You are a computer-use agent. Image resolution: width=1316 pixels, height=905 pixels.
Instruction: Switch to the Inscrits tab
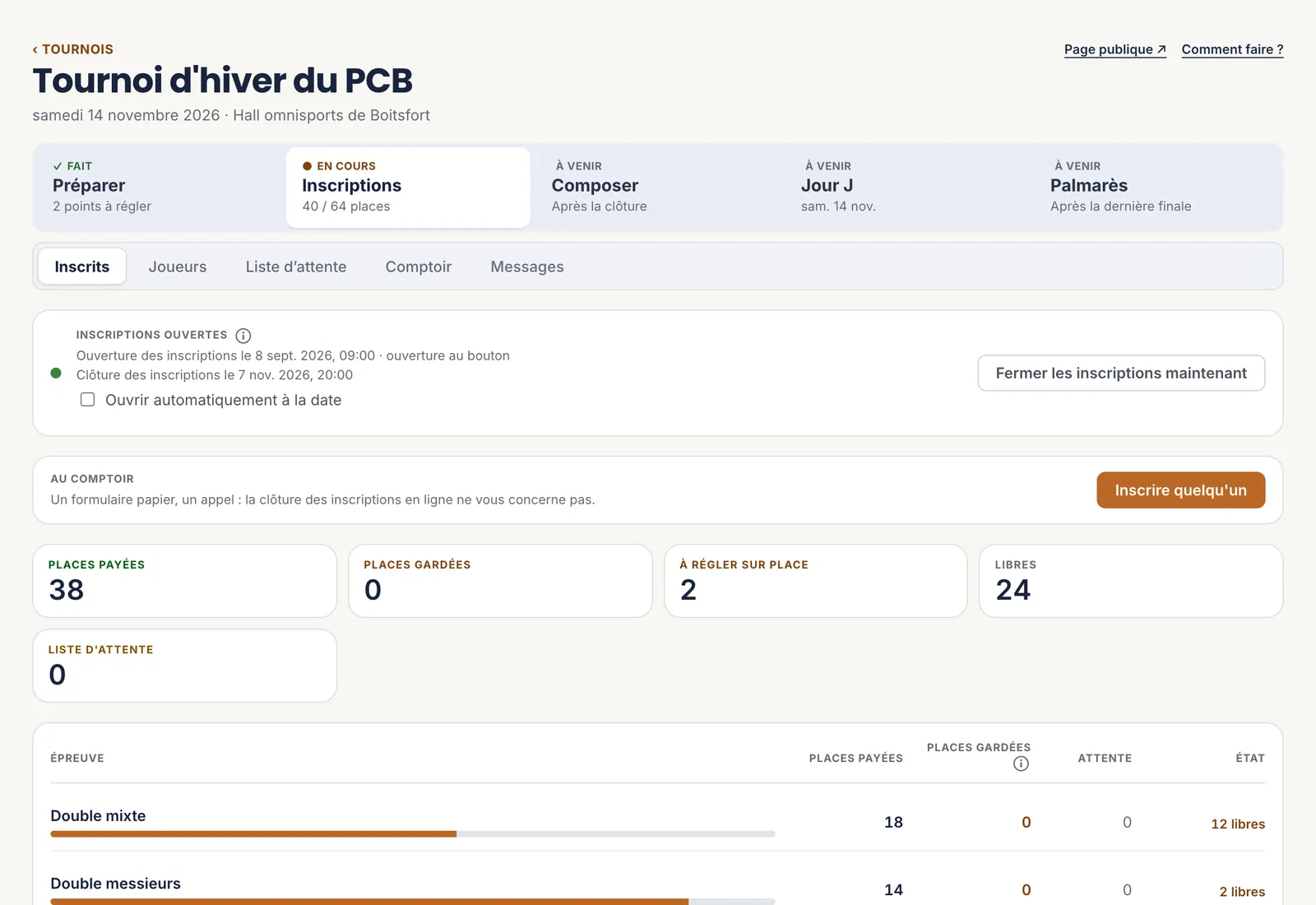pos(82,267)
